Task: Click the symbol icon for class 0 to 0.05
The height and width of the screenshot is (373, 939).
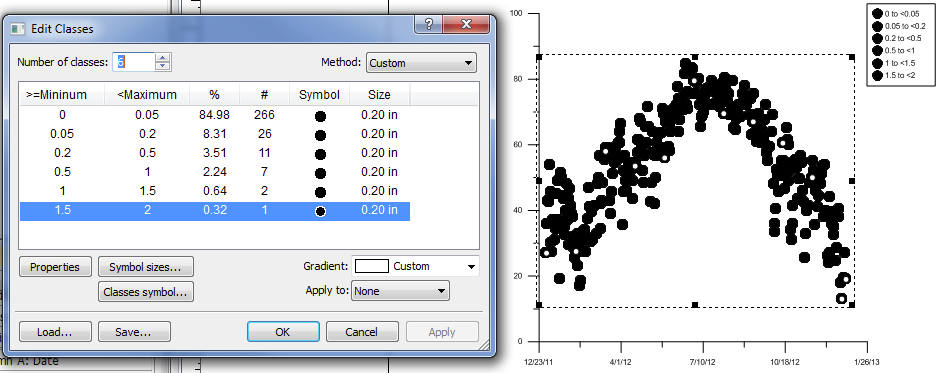Action: click(x=320, y=116)
